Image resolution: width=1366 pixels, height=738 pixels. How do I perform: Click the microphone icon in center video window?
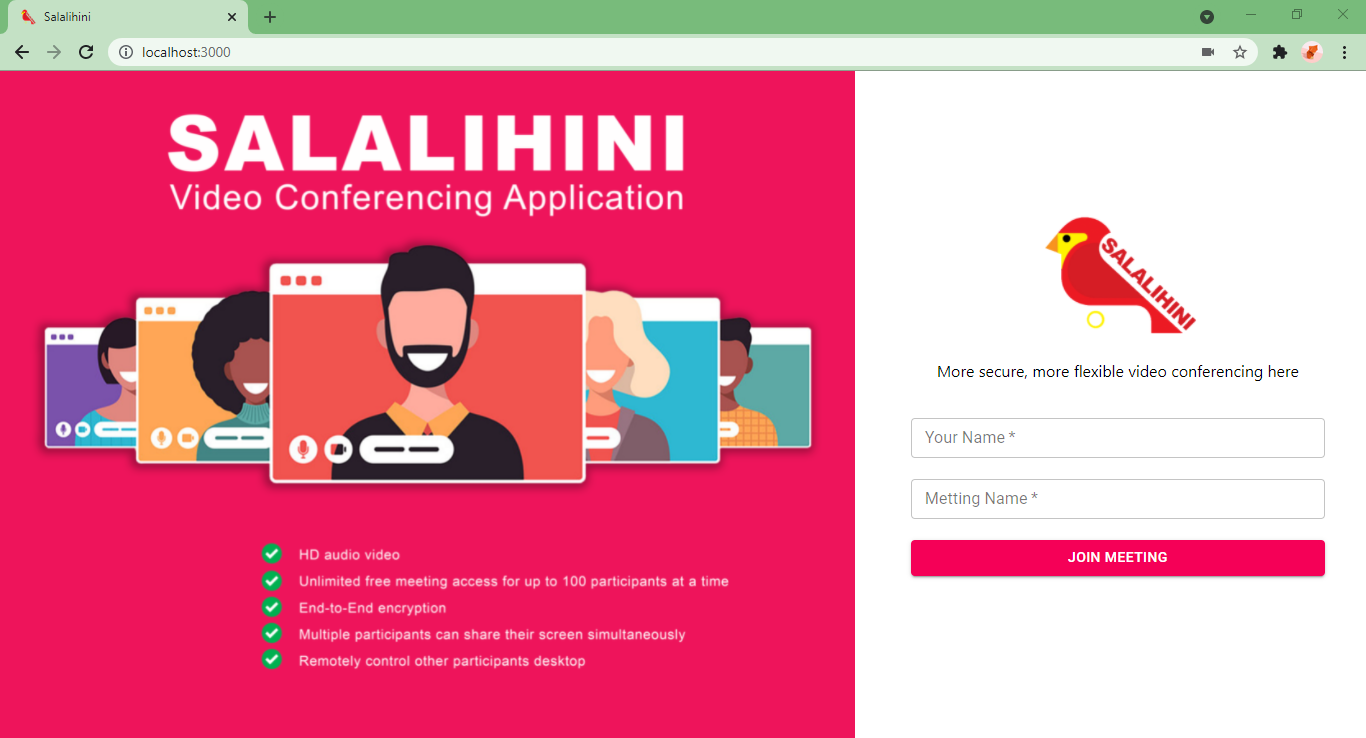pyautogui.click(x=303, y=449)
